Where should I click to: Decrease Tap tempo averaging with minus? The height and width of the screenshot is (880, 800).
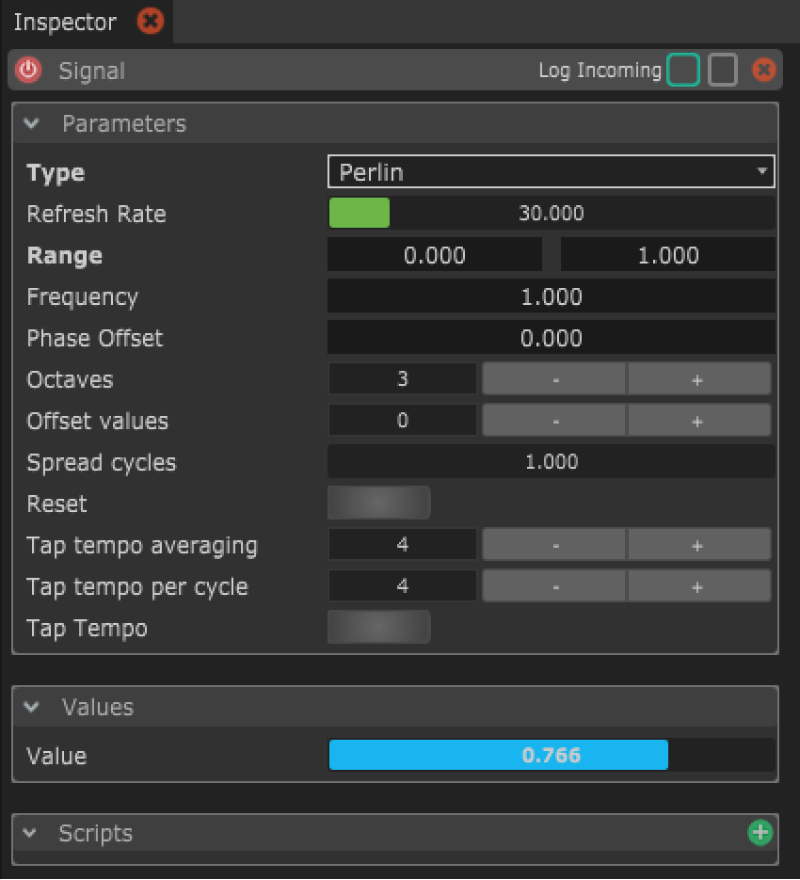pos(555,545)
